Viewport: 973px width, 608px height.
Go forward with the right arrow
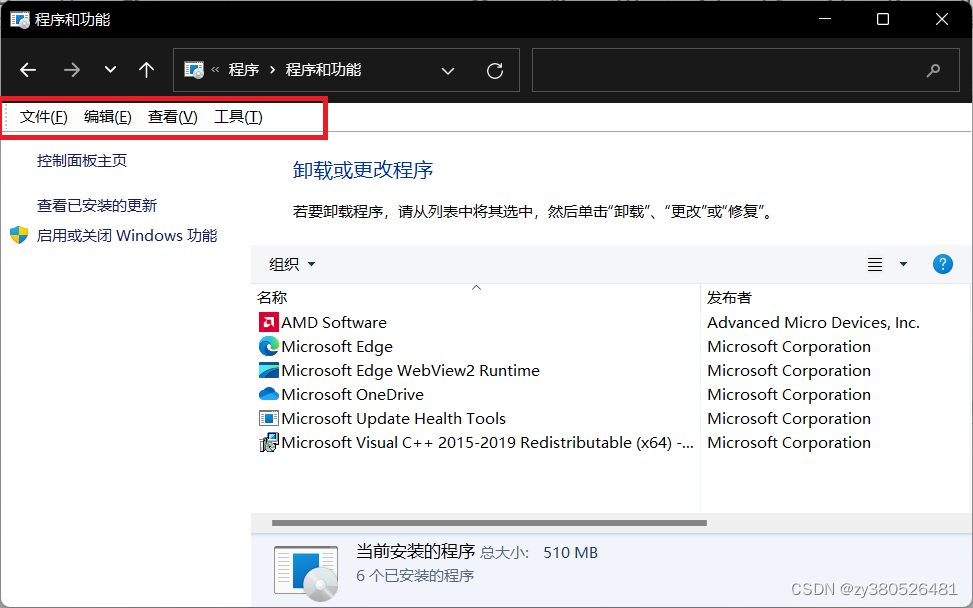pos(72,70)
